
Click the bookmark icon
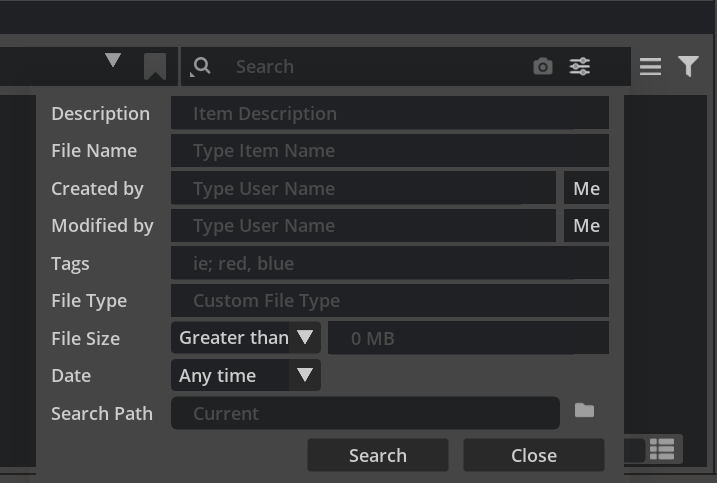pyautogui.click(x=155, y=67)
